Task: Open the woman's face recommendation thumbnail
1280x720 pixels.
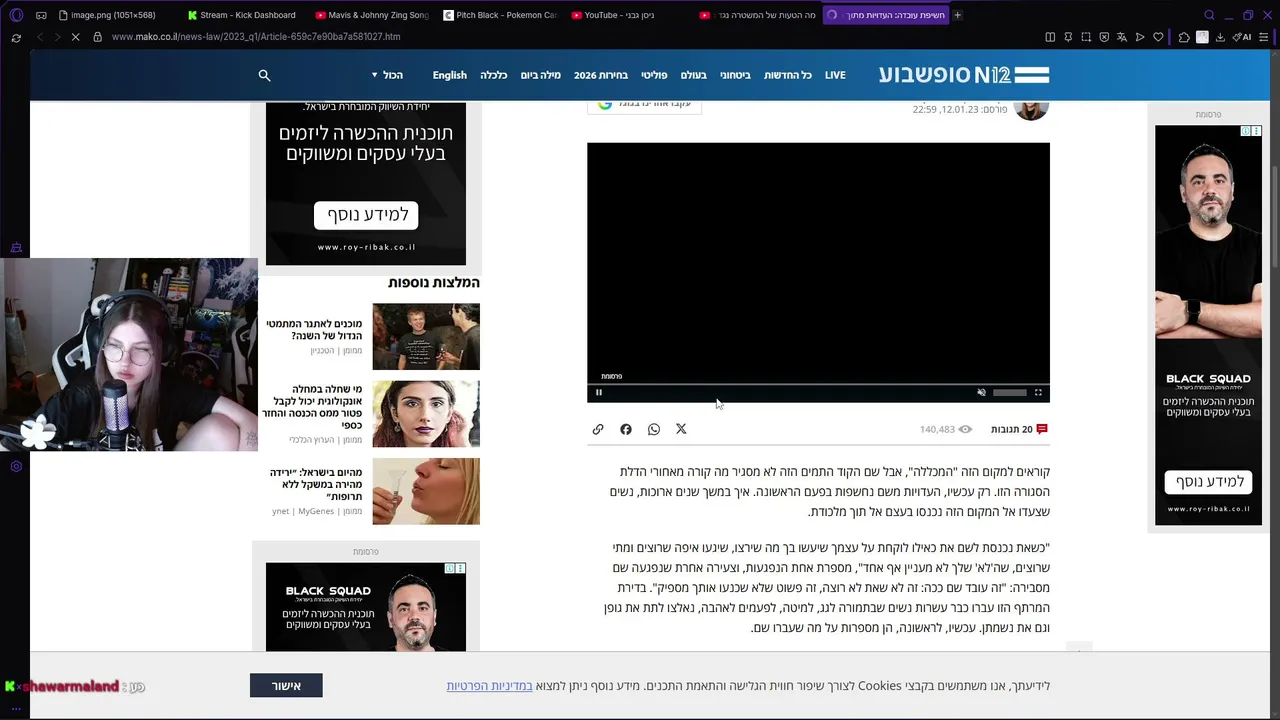Action: (x=426, y=414)
